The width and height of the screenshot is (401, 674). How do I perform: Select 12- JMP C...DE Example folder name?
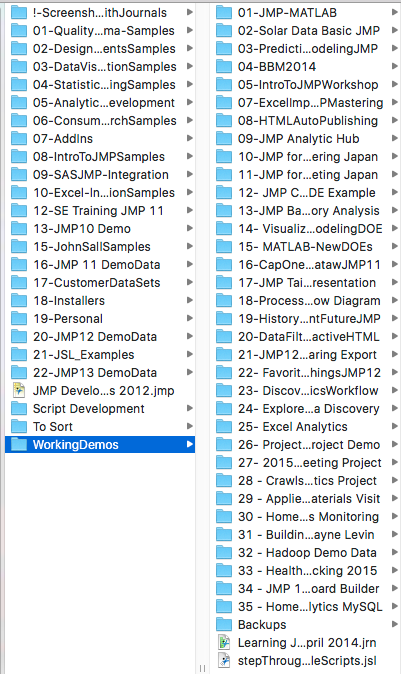tap(307, 193)
